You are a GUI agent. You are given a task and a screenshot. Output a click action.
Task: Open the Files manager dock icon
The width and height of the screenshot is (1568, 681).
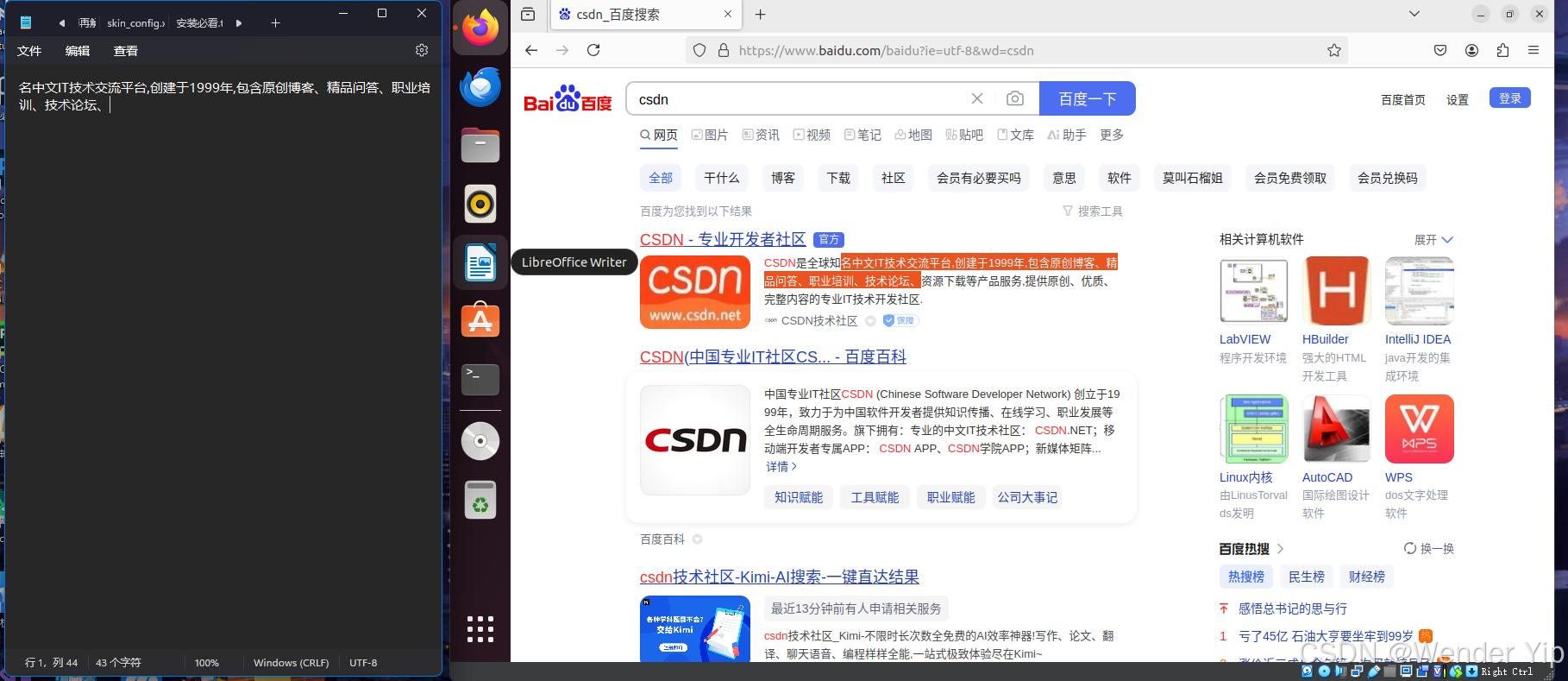click(480, 145)
